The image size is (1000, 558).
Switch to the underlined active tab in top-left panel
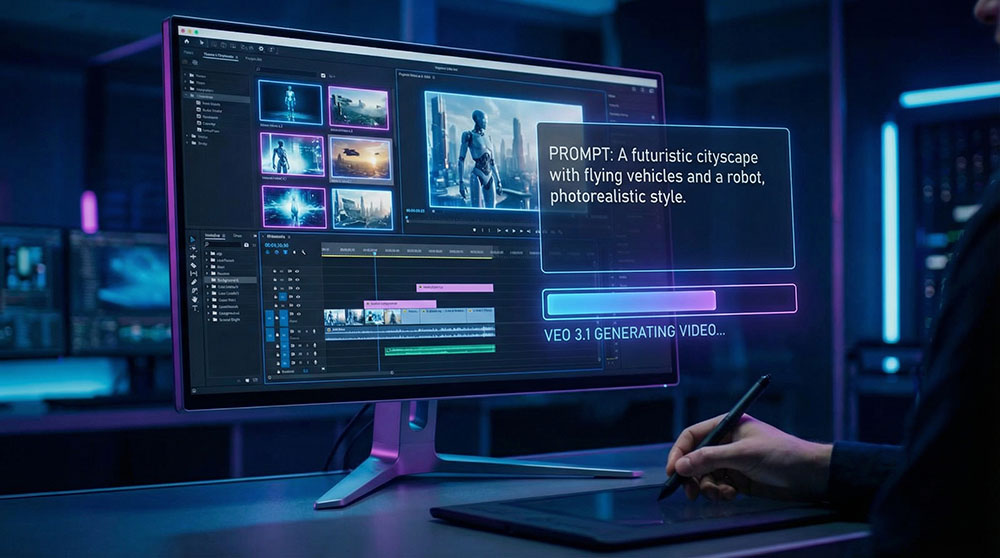tap(221, 55)
